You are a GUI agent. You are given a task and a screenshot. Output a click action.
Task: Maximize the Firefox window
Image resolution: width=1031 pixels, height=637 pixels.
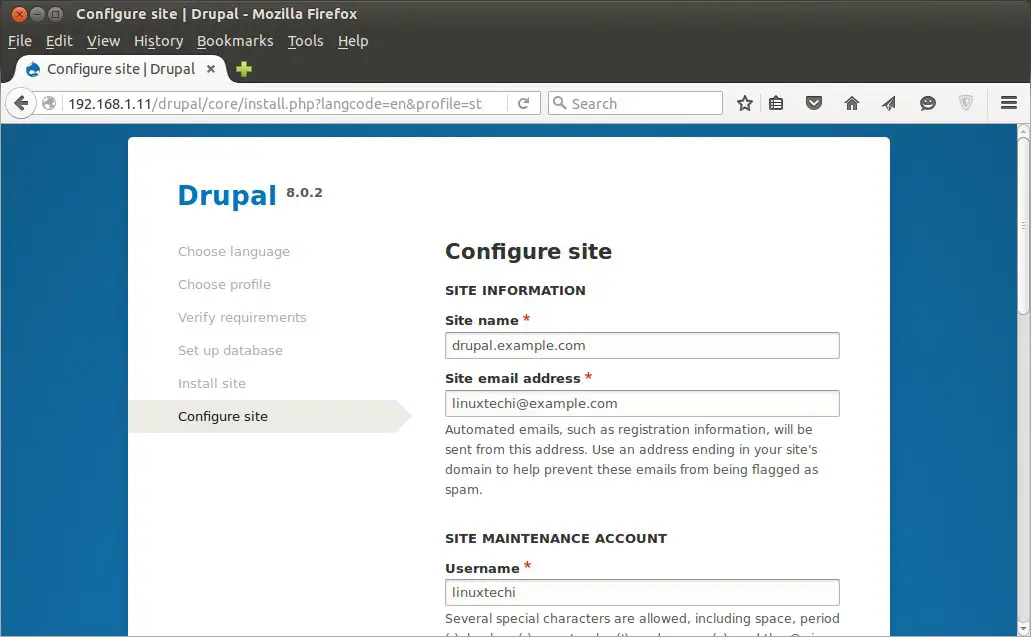click(56, 14)
